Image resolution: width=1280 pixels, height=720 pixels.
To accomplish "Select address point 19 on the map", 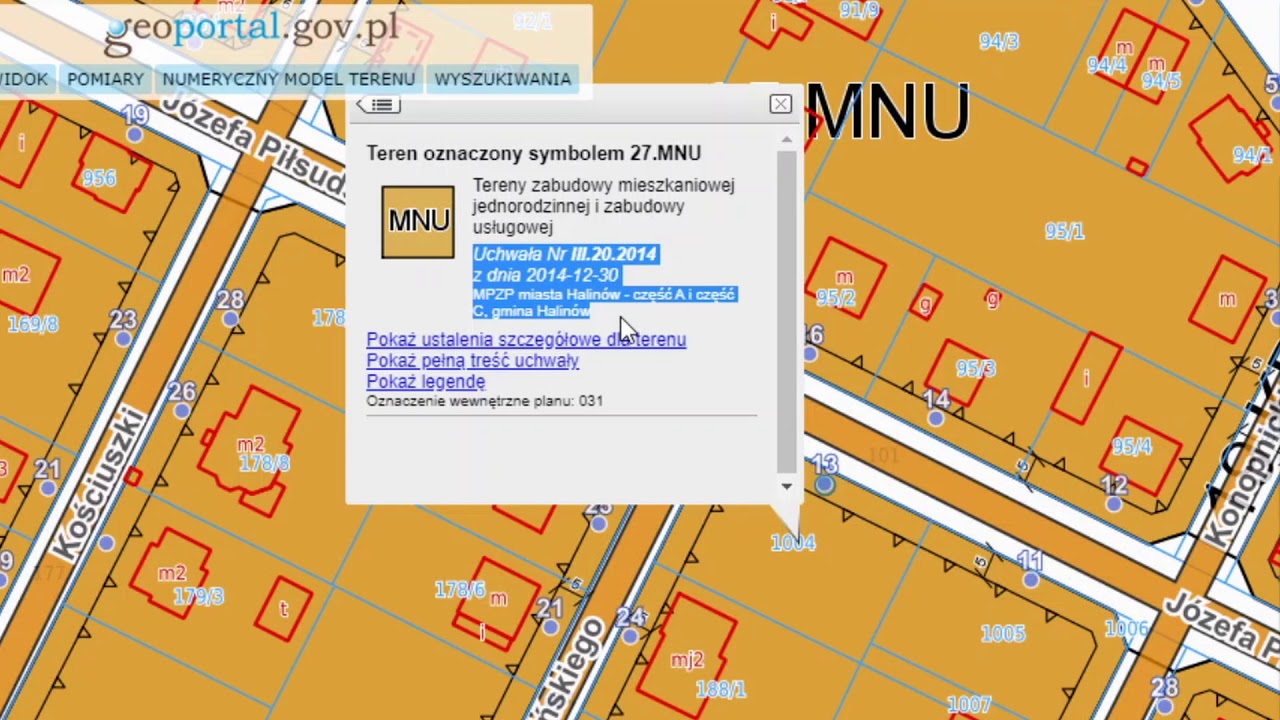I will pyautogui.click(x=135, y=133).
